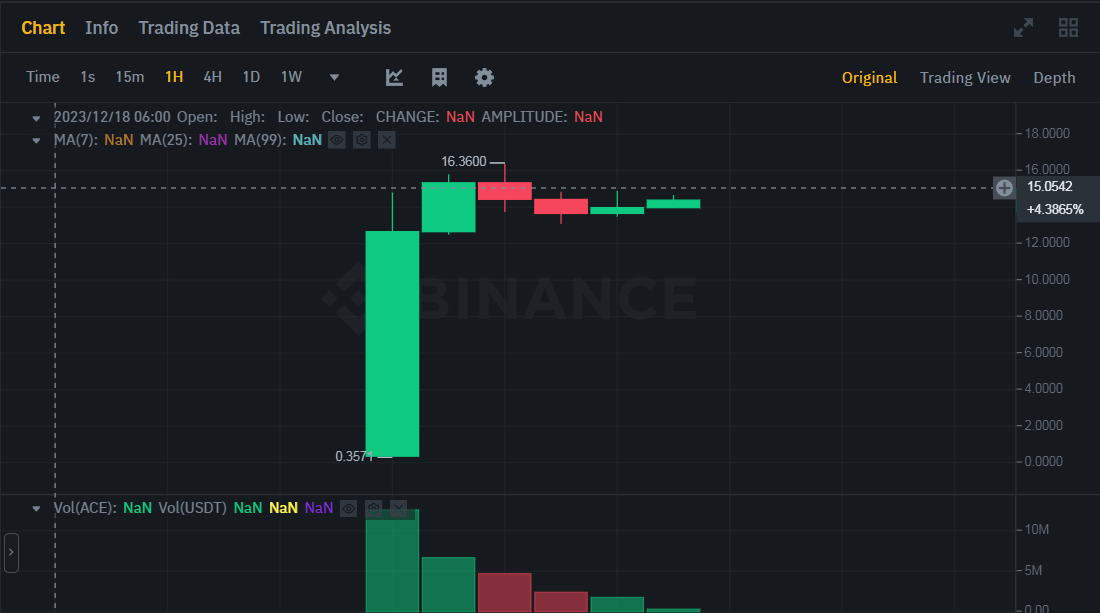Show the Depth chart
The height and width of the screenshot is (613, 1100).
(1054, 77)
